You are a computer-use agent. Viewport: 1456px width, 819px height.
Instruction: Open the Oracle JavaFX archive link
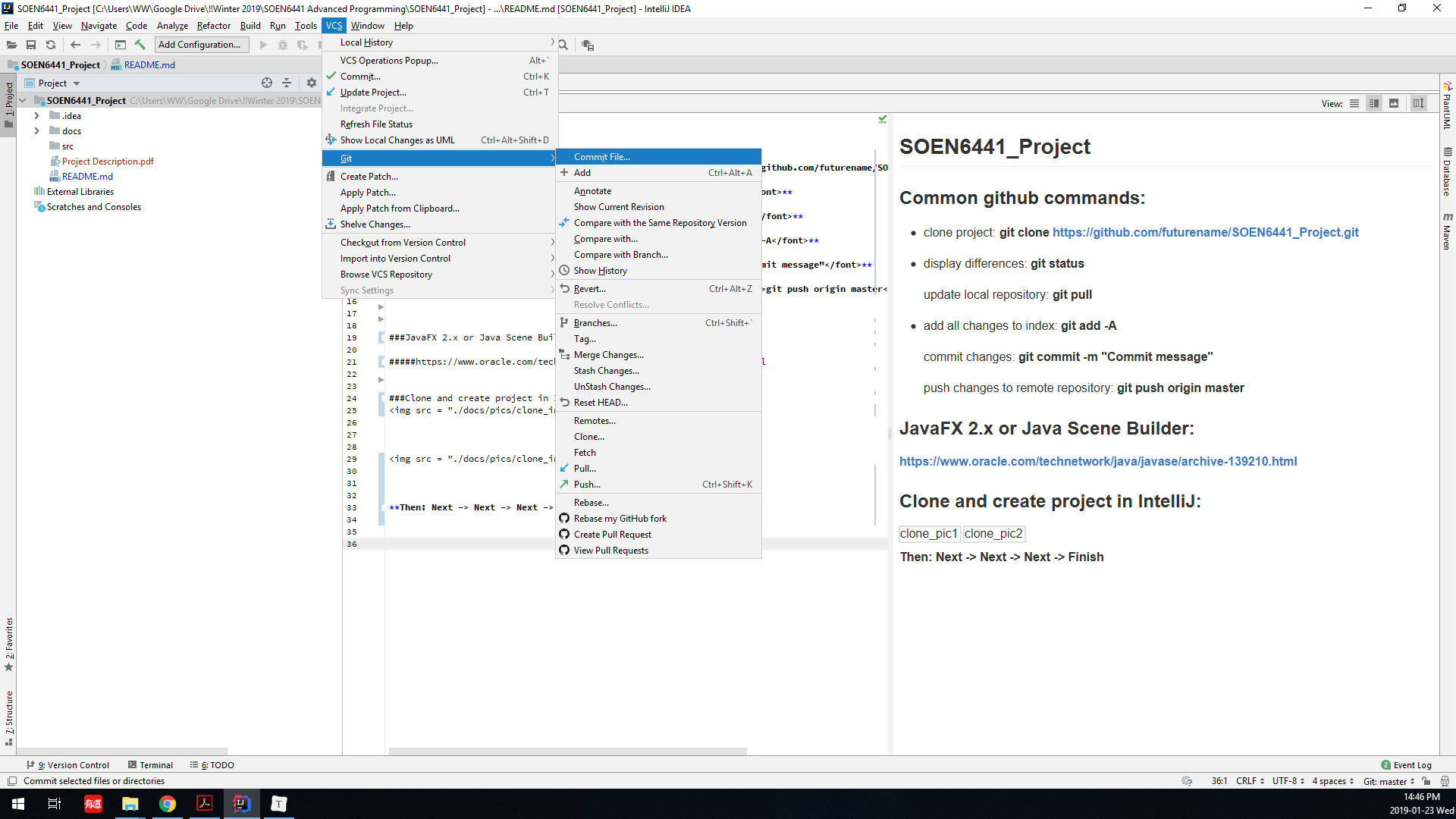pyautogui.click(x=1097, y=461)
